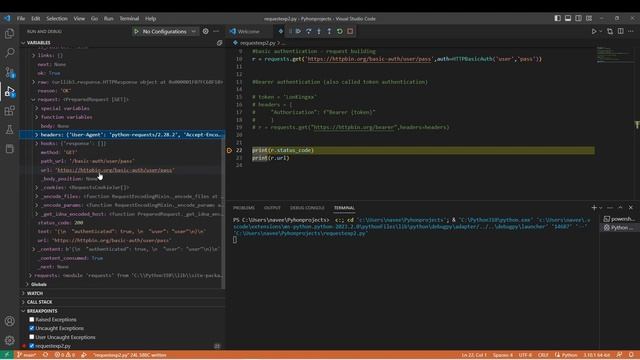Switch to the Debug Console tab
The height and width of the screenshot is (360, 640).
tap(307, 208)
